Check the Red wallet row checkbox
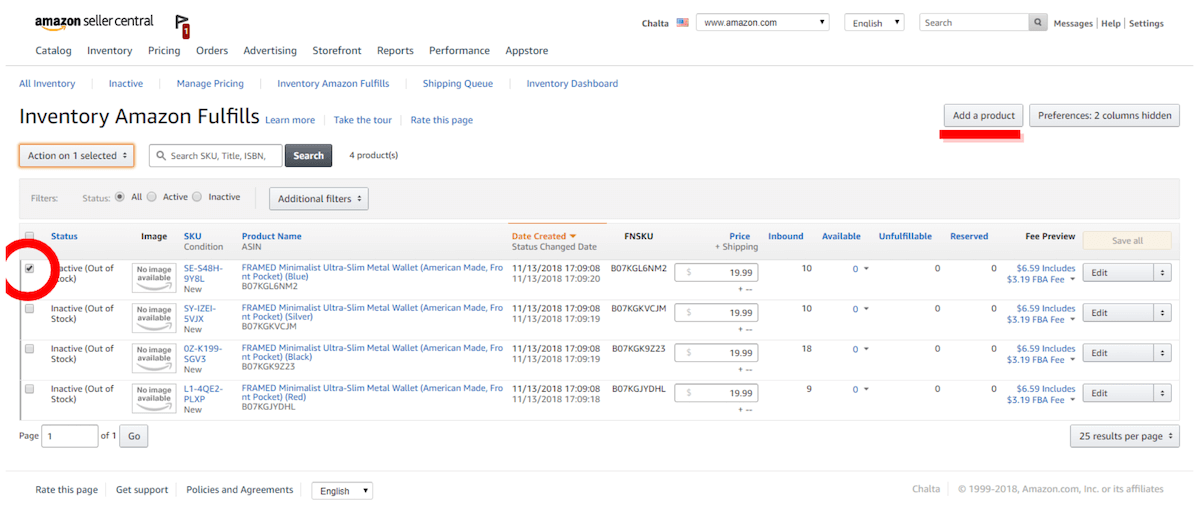 tap(29, 389)
